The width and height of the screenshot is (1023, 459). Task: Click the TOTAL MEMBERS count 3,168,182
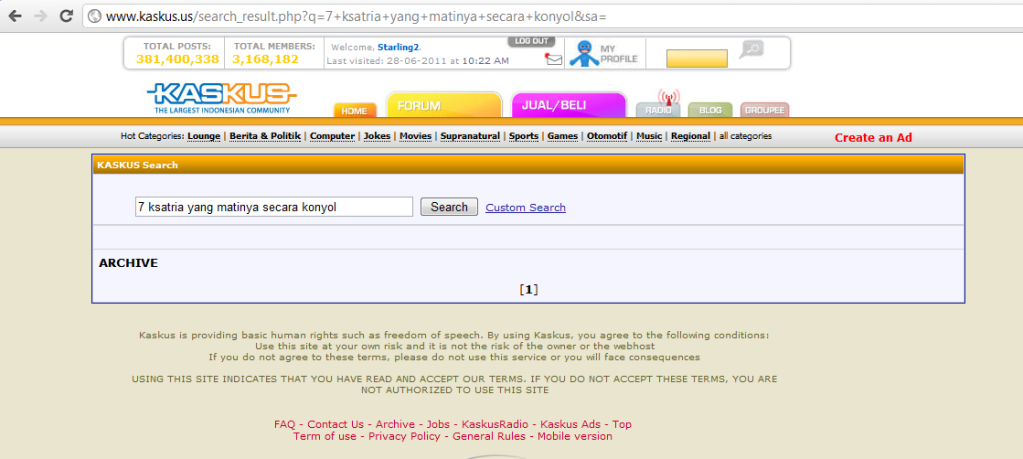(x=266, y=59)
